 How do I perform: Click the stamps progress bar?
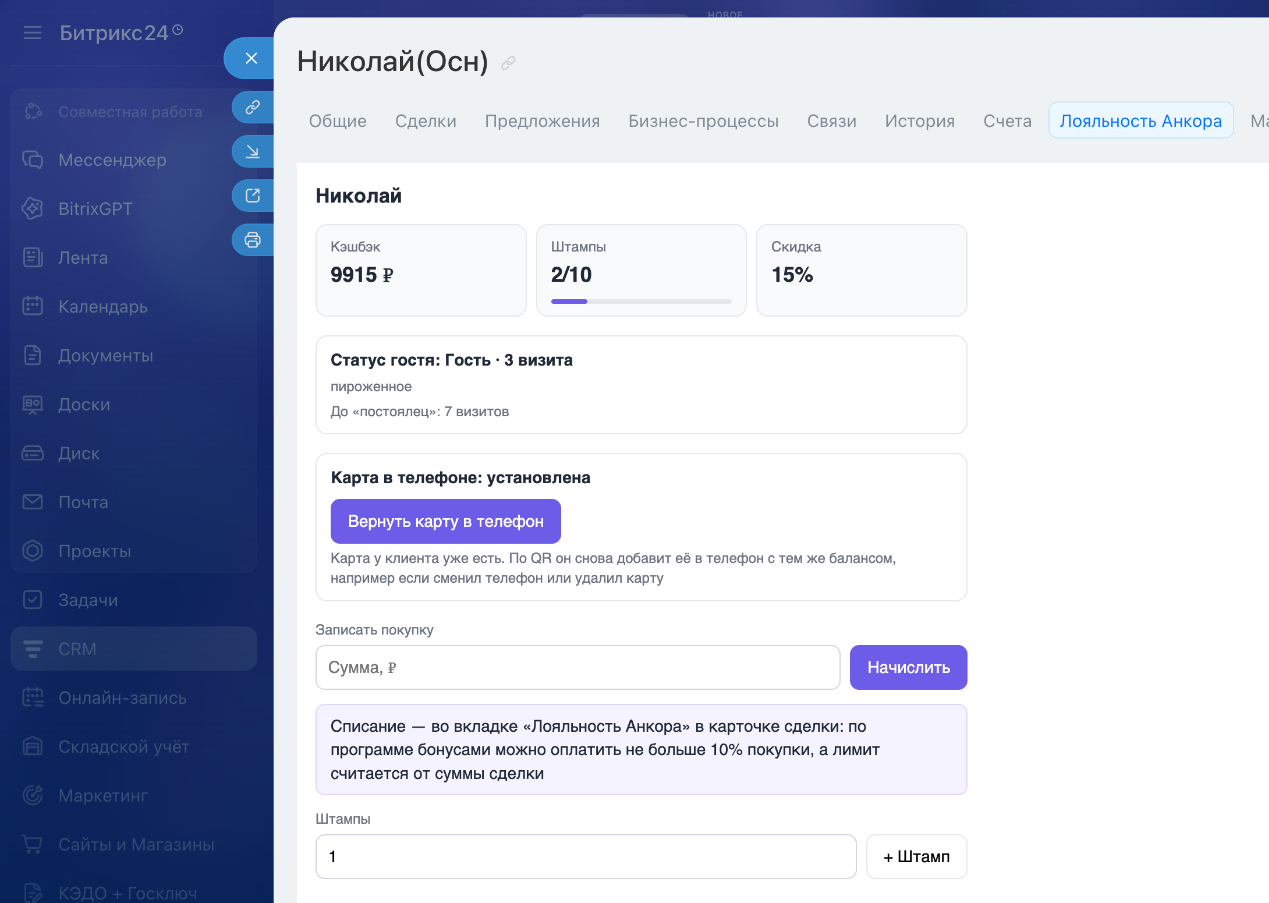[x=641, y=301]
